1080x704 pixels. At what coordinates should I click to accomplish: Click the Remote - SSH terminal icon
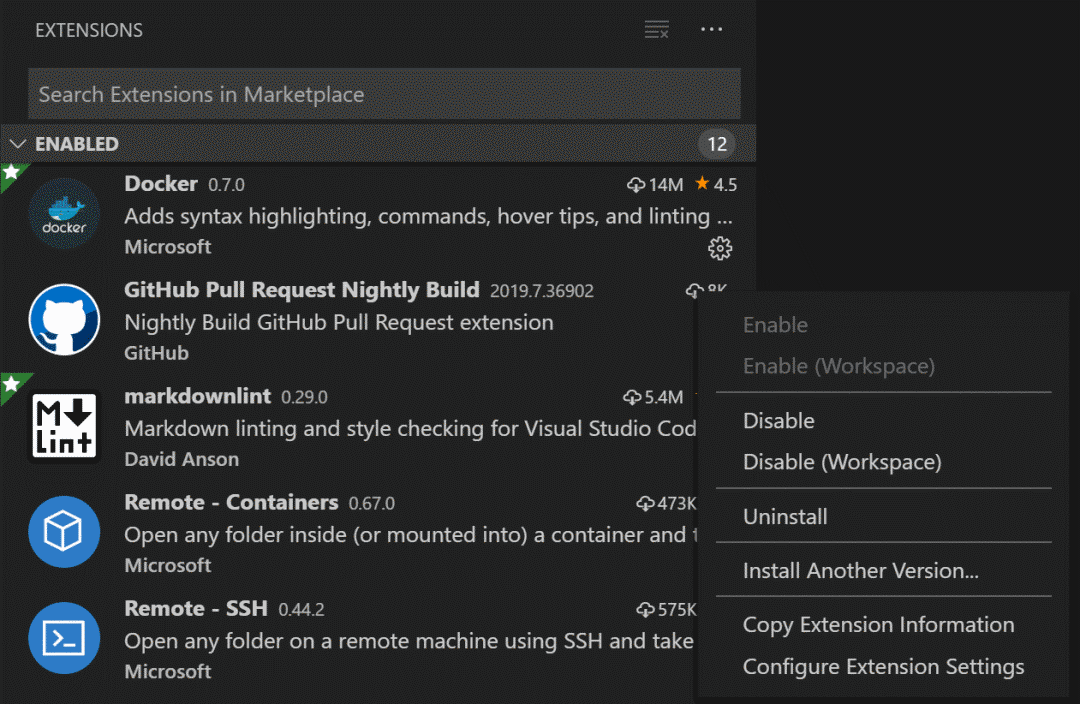tap(64, 638)
